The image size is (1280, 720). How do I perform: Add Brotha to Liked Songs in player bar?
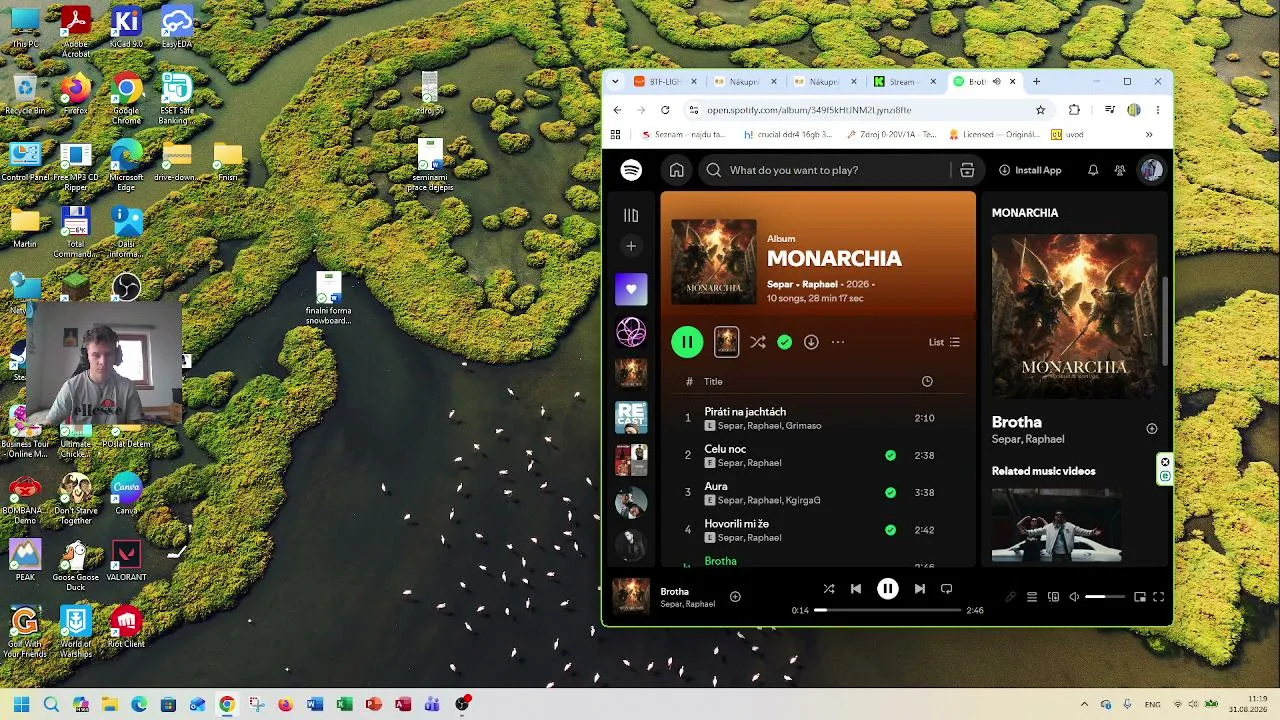point(735,597)
